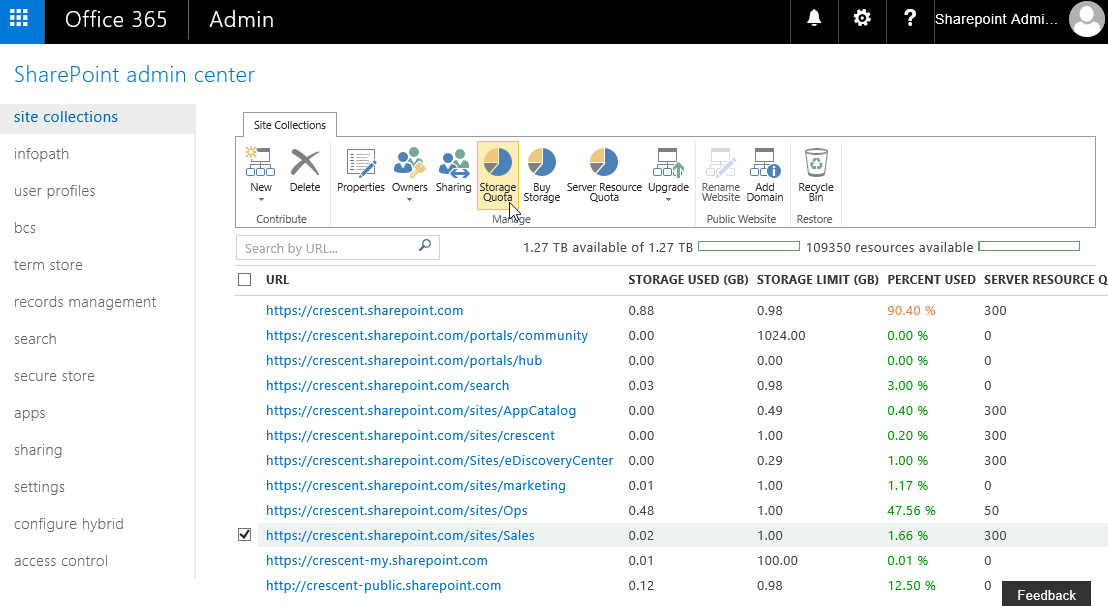Expand the Upgrade dropdown
This screenshot has width=1108, height=606.
point(668,198)
